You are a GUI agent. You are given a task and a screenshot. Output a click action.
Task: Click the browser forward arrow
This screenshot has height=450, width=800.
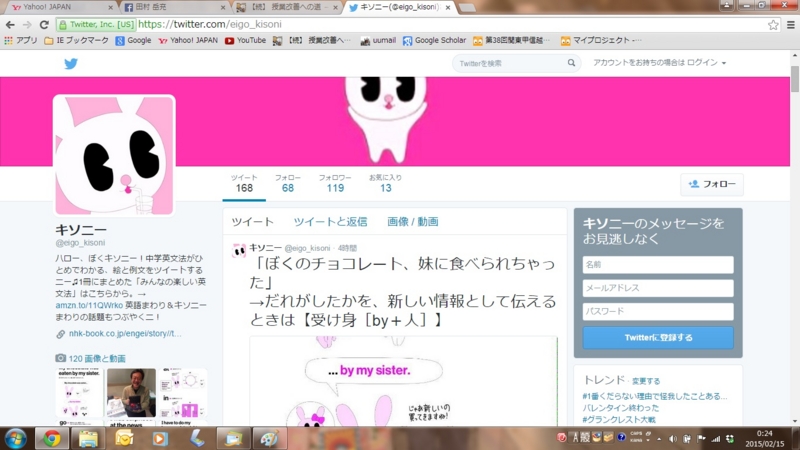[x=27, y=24]
